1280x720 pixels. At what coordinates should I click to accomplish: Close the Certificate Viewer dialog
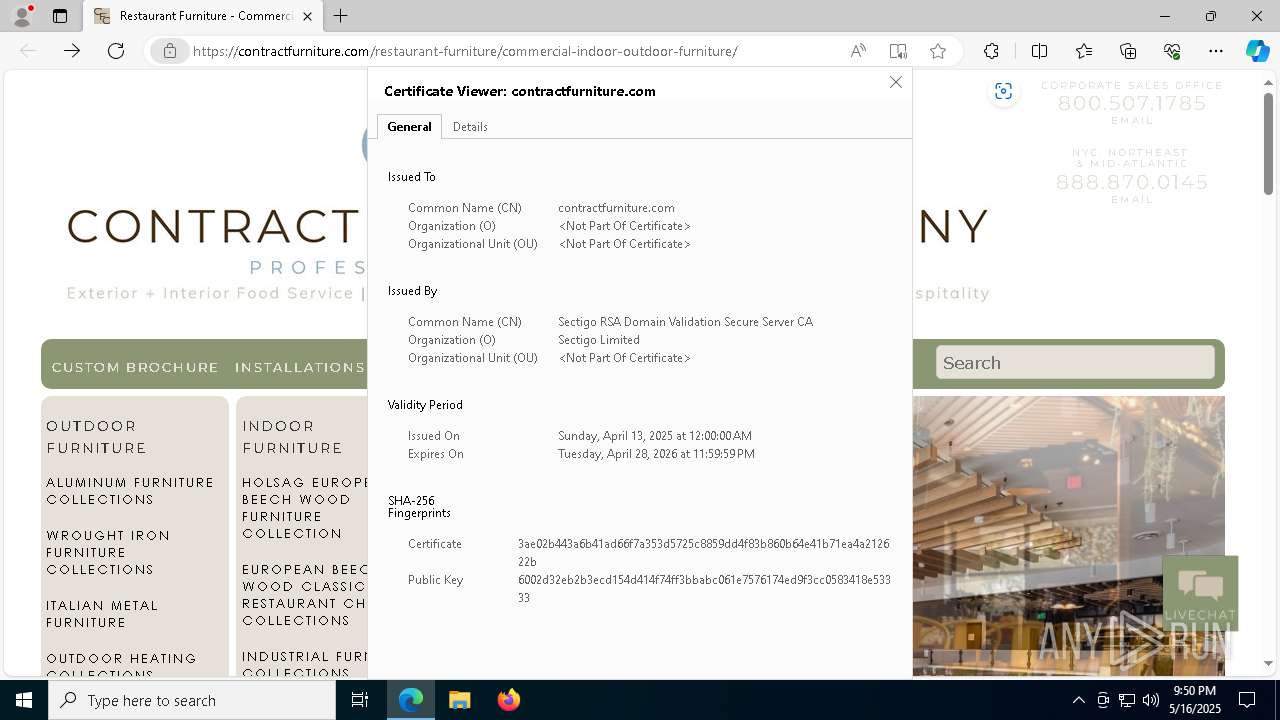pos(896,82)
